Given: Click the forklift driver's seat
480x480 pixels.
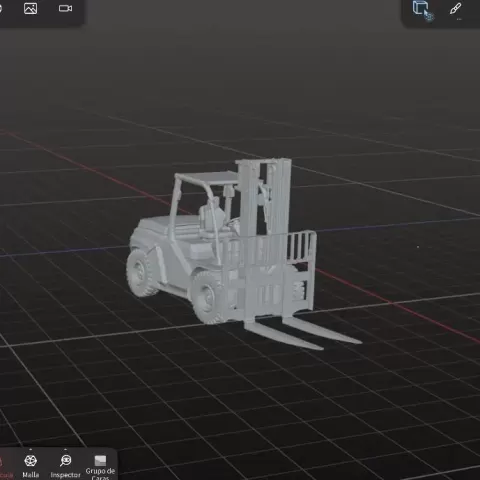Looking at the screenshot, I should point(211,216).
